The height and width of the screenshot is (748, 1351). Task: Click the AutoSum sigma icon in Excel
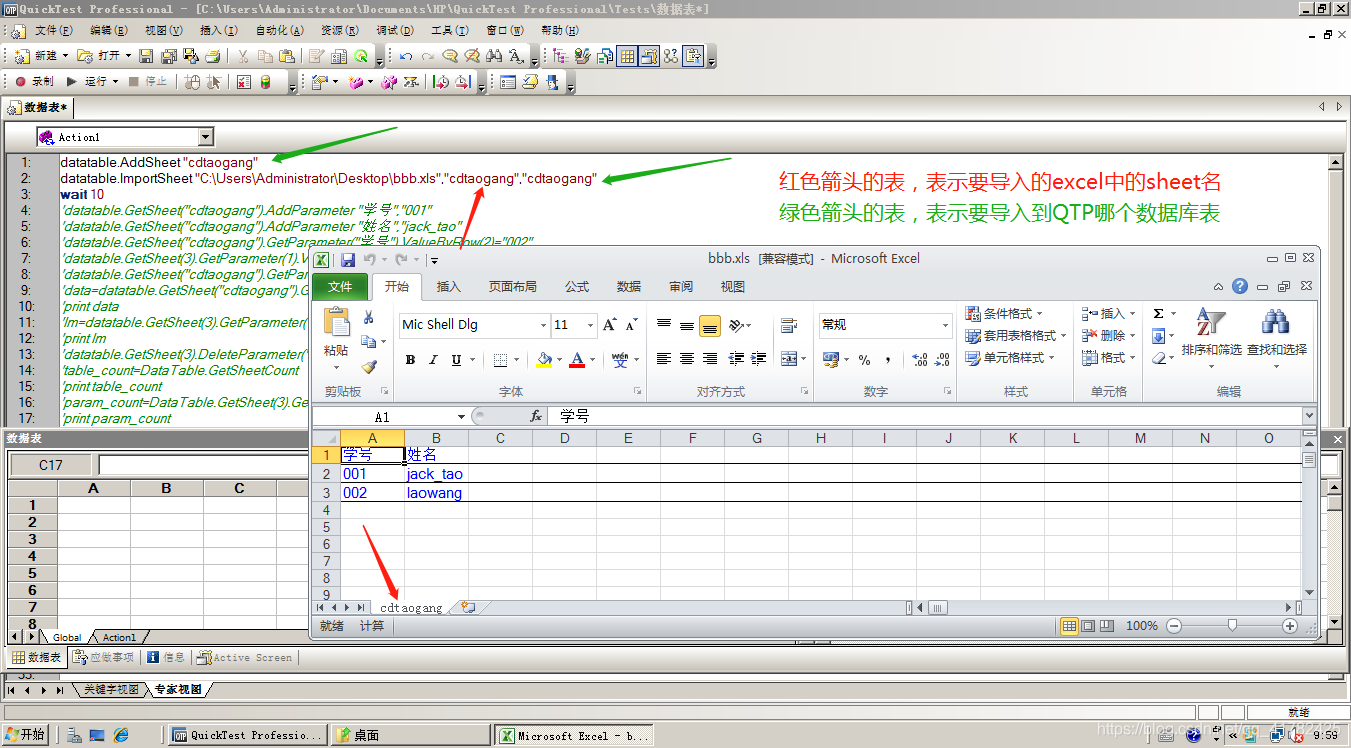(x=1158, y=313)
